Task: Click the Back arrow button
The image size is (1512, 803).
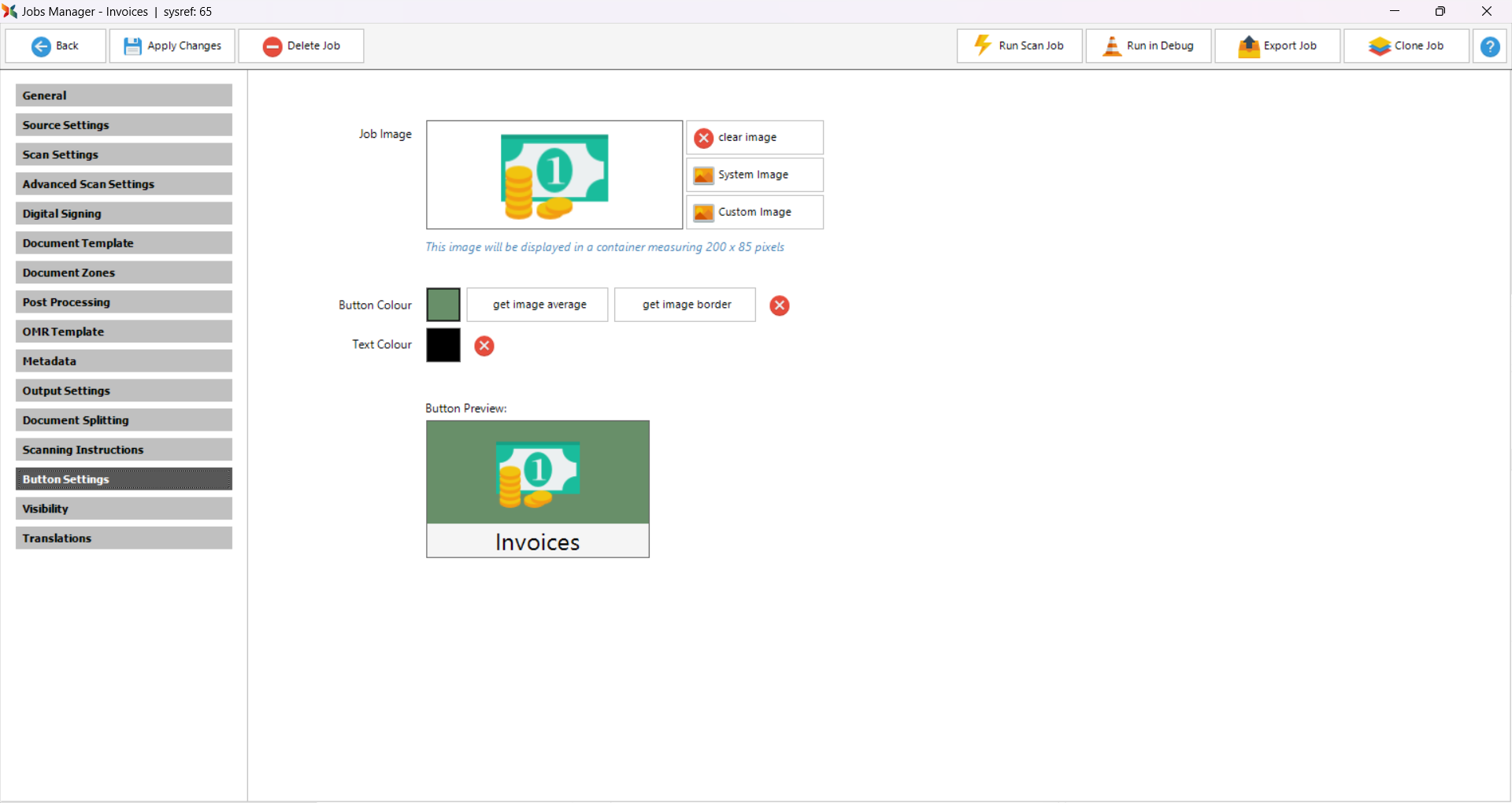Action: [55, 46]
